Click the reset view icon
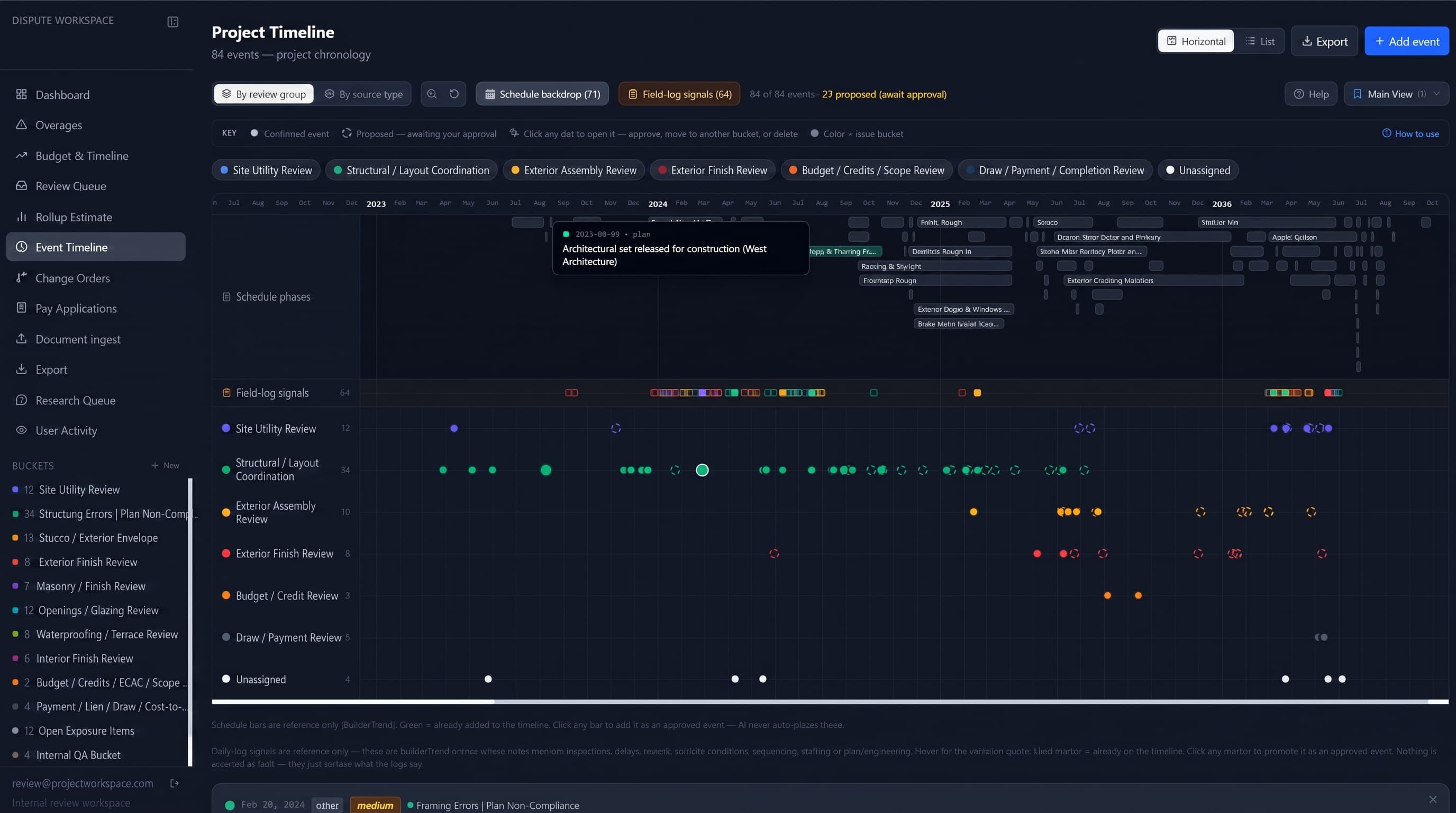The height and width of the screenshot is (813, 1456). pyautogui.click(x=454, y=94)
